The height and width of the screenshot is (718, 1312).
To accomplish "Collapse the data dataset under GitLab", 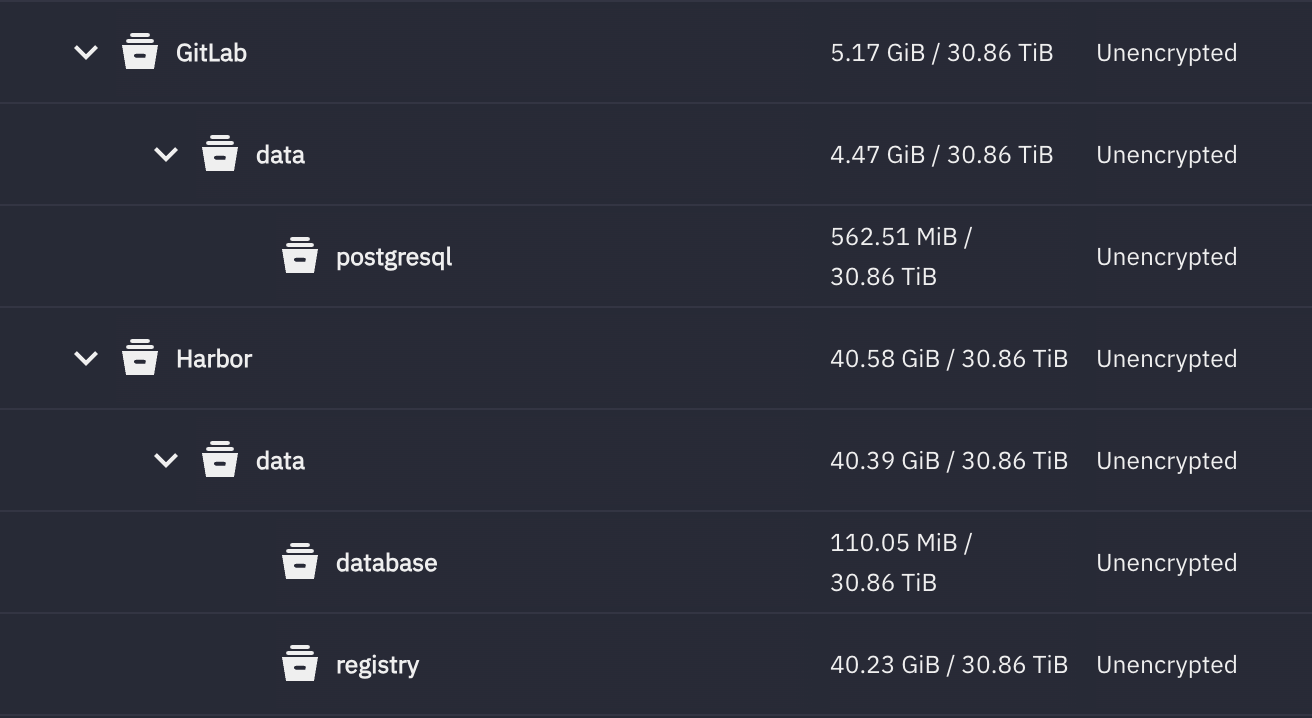I will 166,154.
